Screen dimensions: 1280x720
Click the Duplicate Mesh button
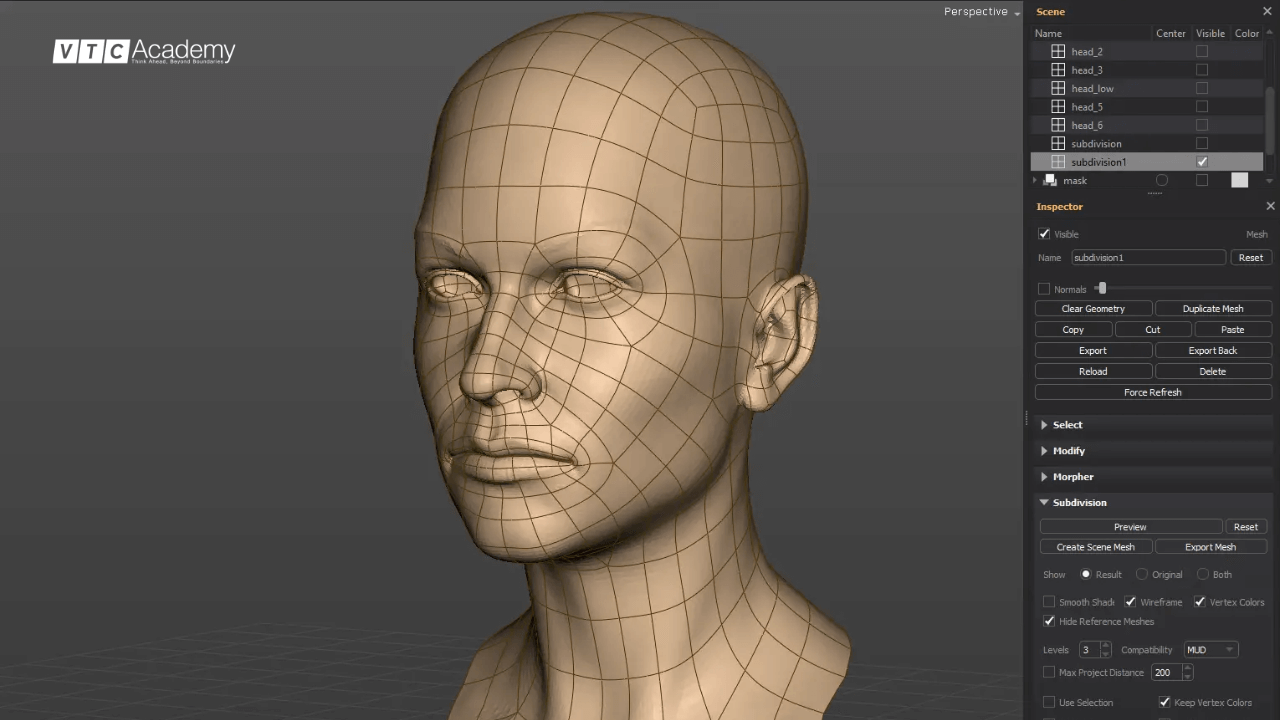click(1213, 309)
